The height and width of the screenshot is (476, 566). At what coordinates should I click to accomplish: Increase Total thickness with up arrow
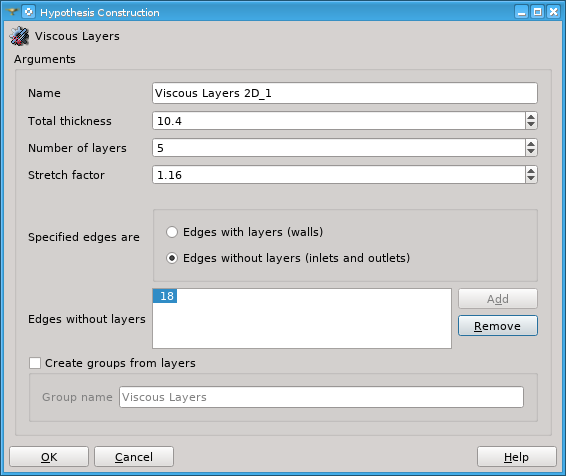tap(531, 117)
